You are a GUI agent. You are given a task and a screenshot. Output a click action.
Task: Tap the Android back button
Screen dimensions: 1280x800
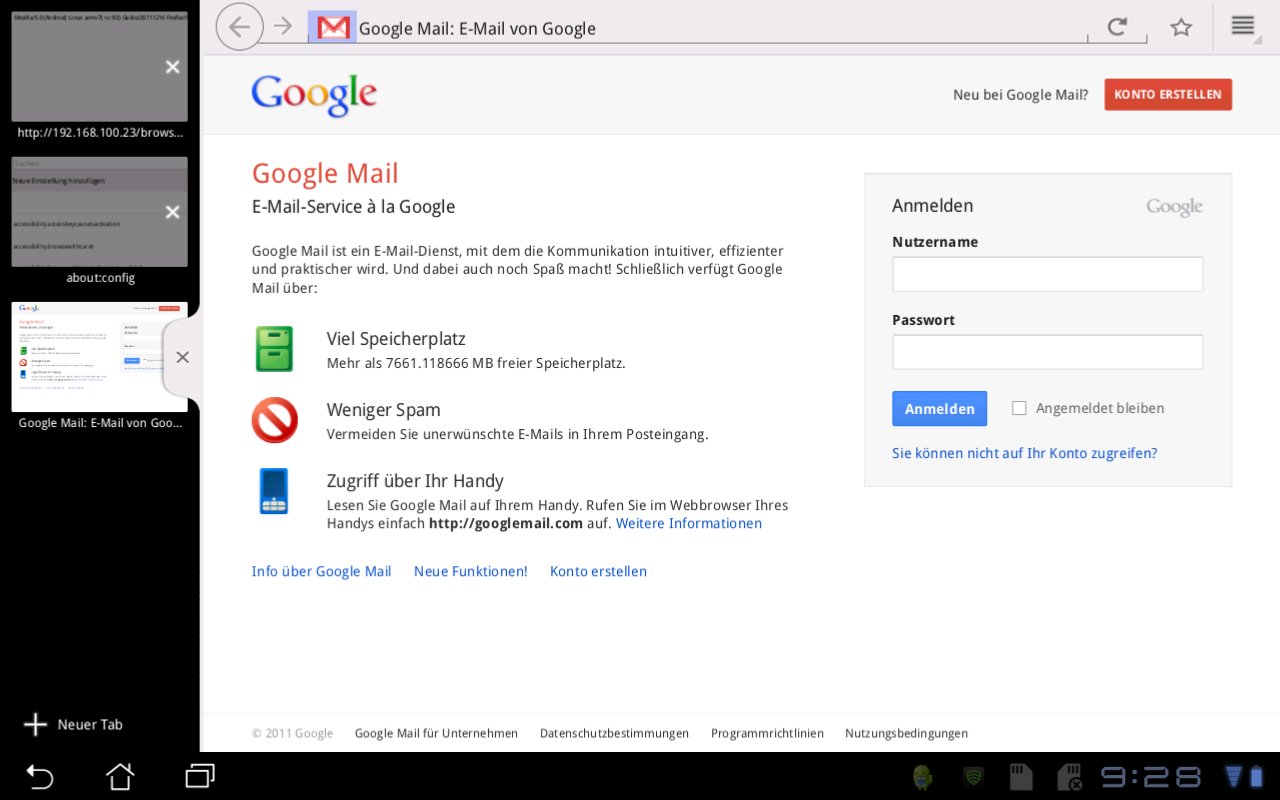(39, 776)
